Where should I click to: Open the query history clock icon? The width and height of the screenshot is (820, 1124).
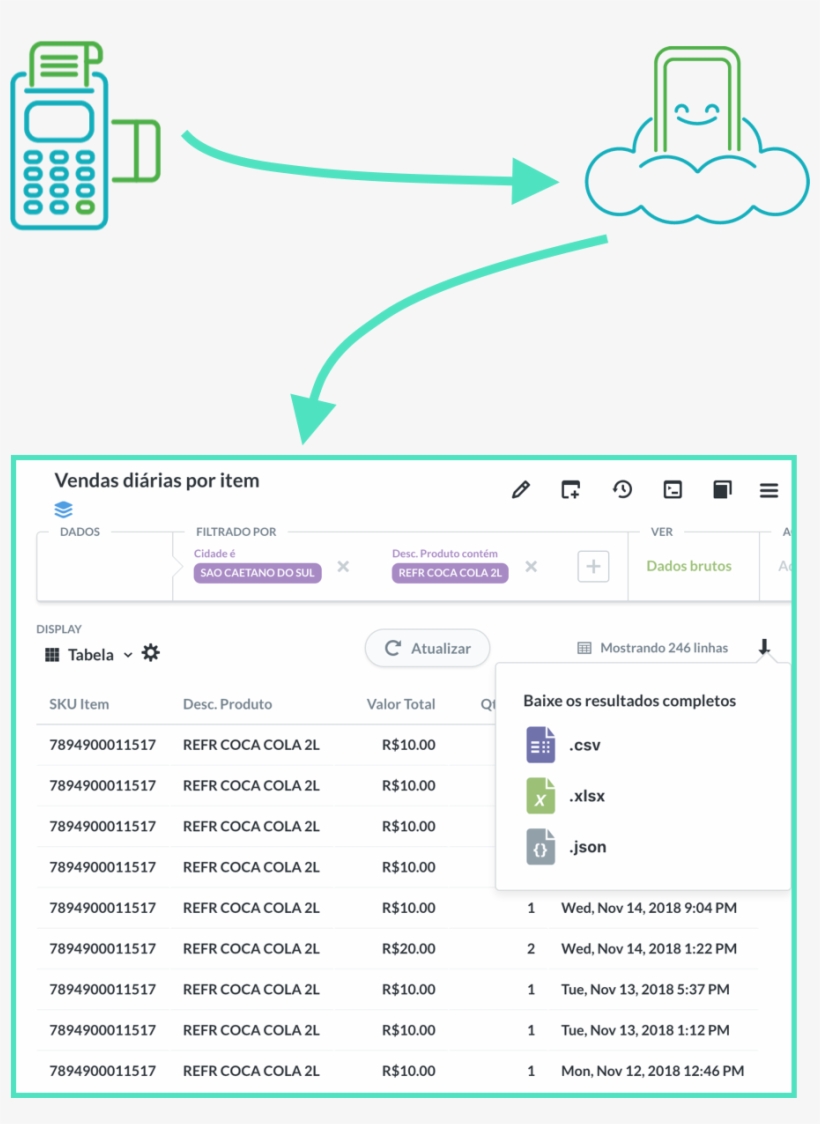(622, 490)
